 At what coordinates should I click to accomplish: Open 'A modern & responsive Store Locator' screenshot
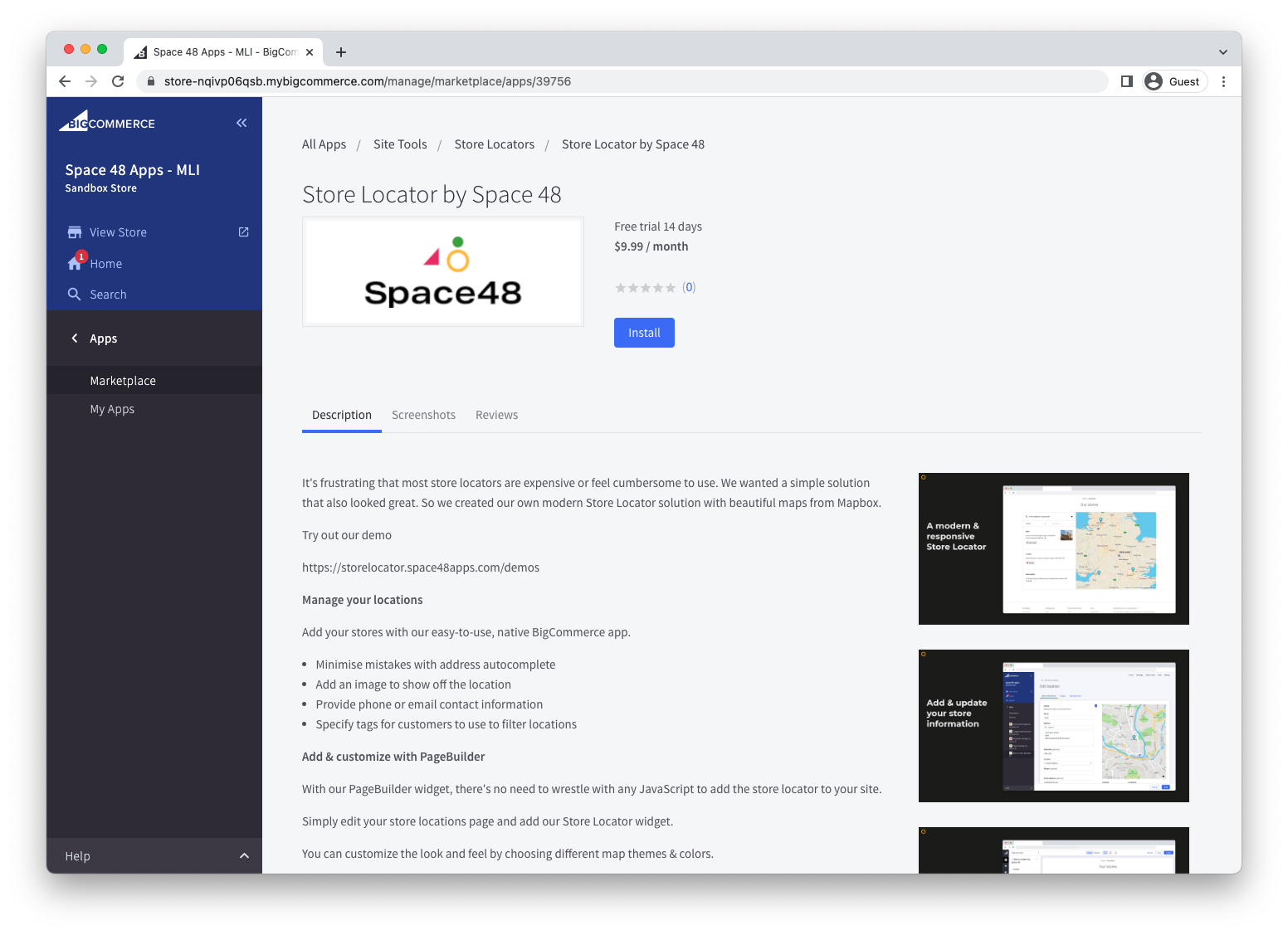point(1054,548)
